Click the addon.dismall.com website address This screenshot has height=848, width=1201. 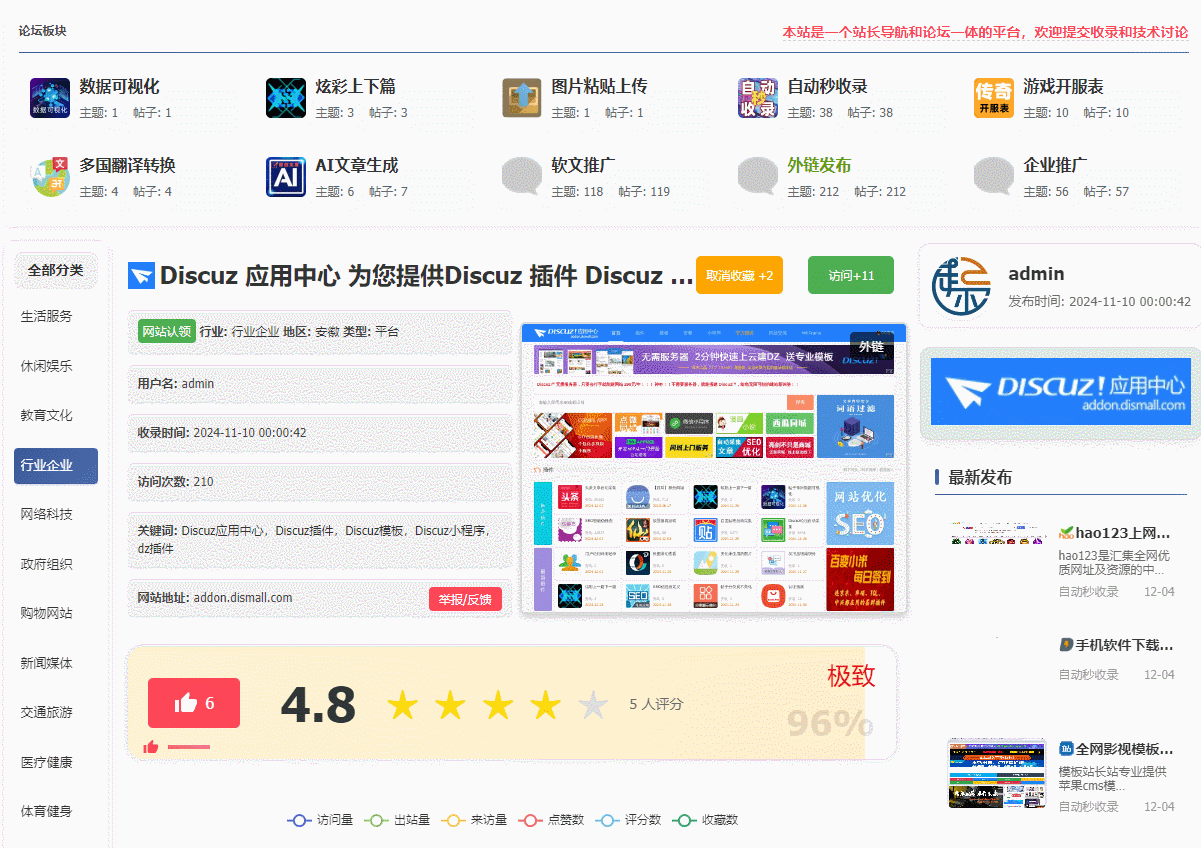(x=243, y=598)
